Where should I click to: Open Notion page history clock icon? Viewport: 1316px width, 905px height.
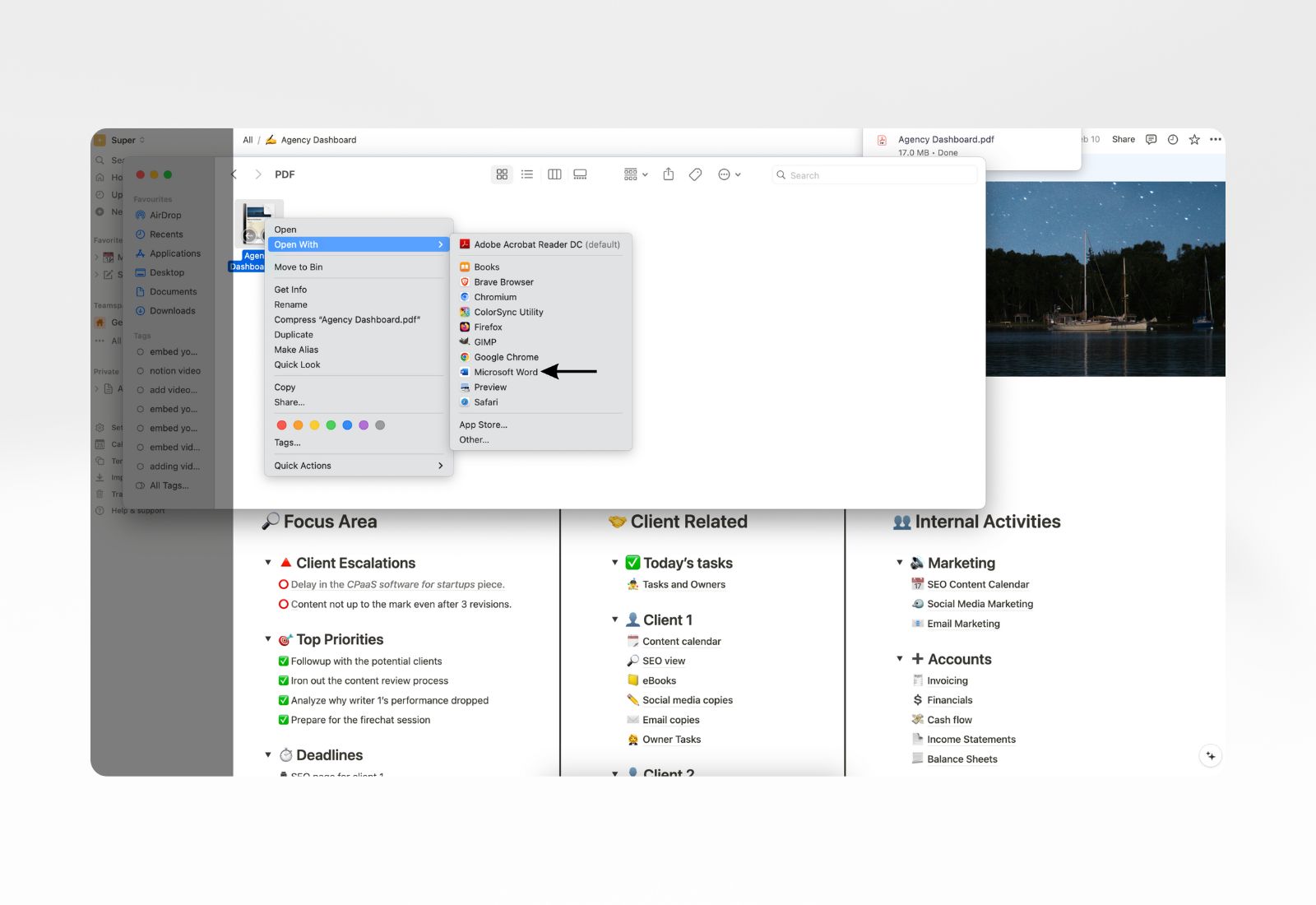(x=1173, y=139)
